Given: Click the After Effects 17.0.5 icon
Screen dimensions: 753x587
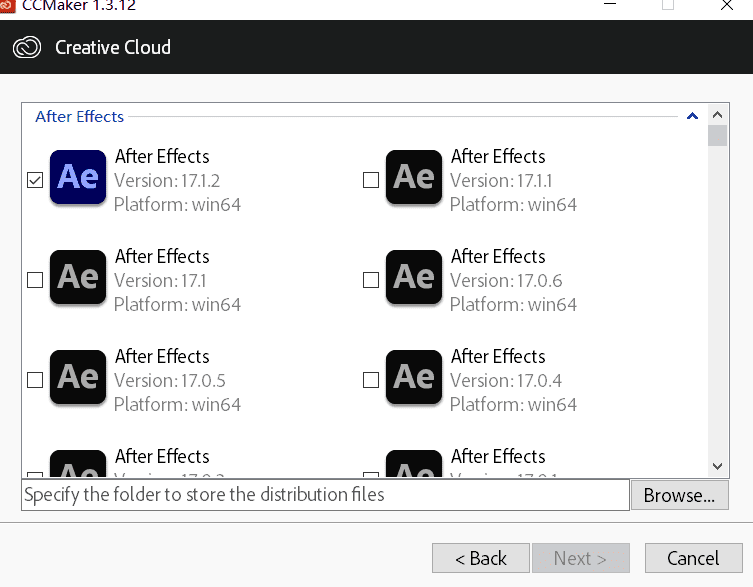Looking at the screenshot, I should point(78,377).
